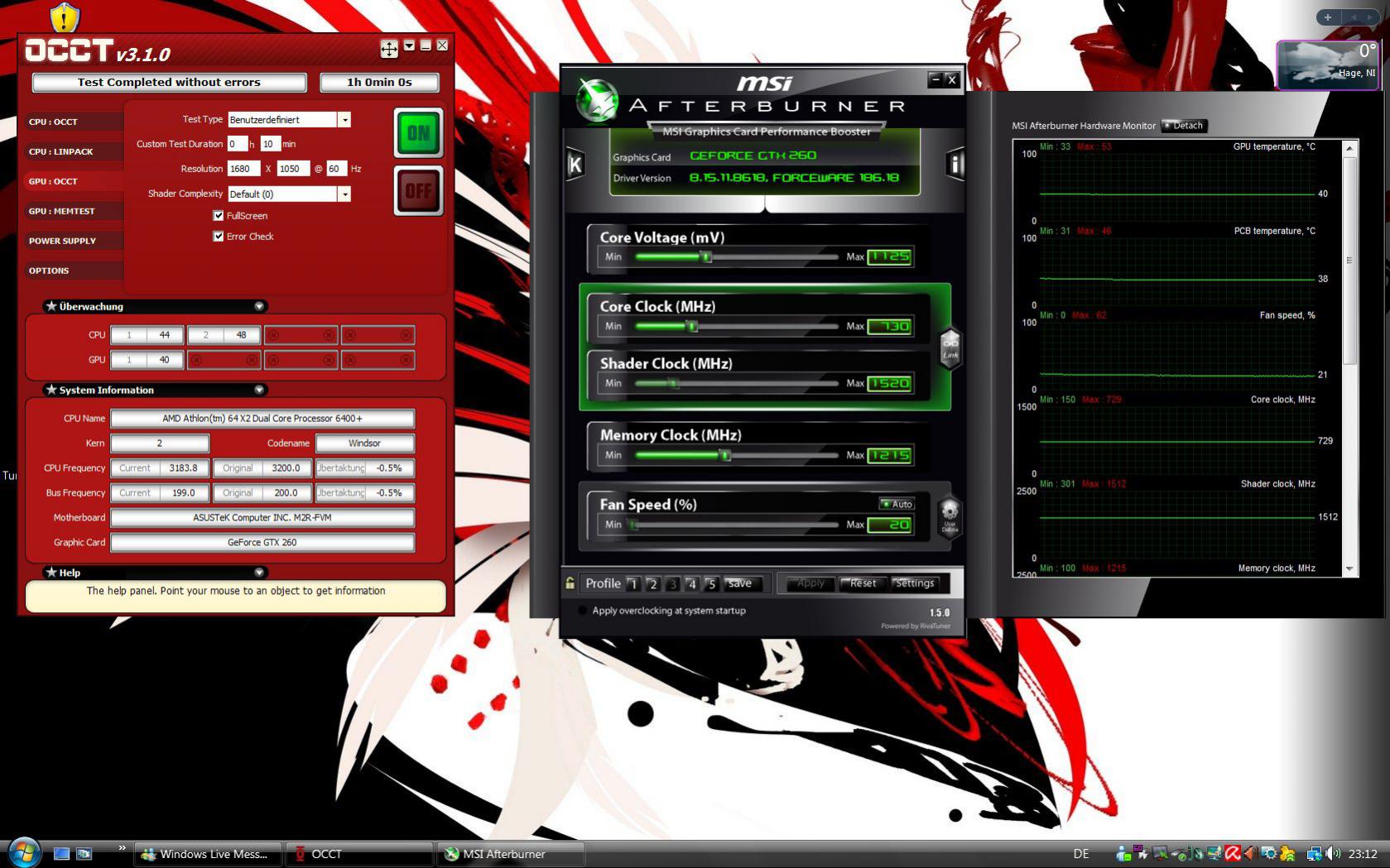Image resolution: width=1390 pixels, height=868 pixels.
Task: Open the OCCT title bar arrow menu
Action: [x=409, y=46]
